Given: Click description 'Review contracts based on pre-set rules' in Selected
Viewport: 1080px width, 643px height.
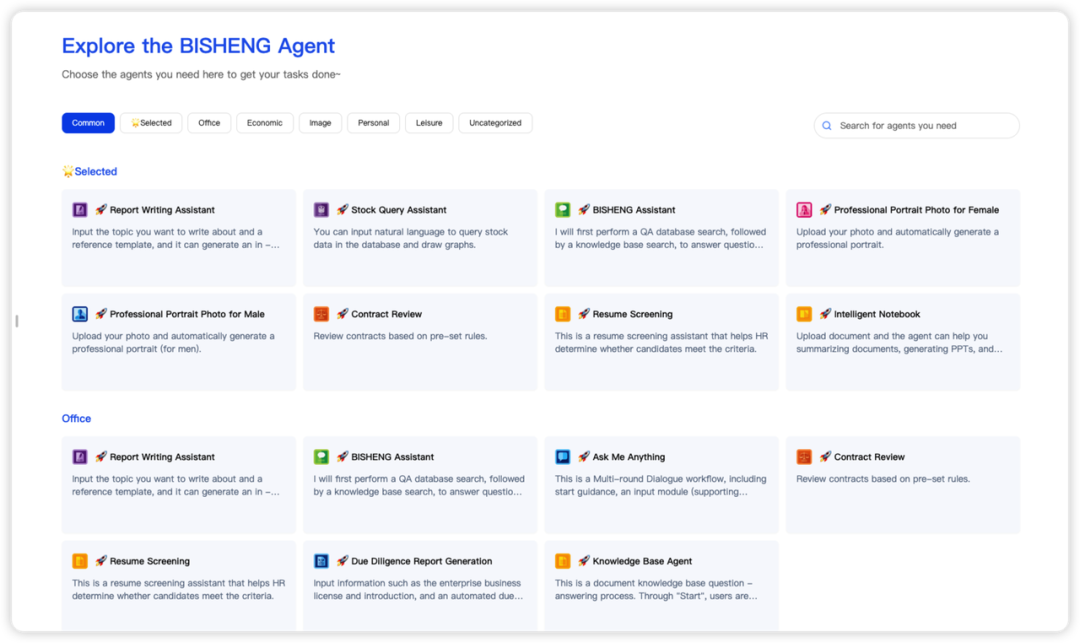Looking at the screenshot, I should point(400,336).
